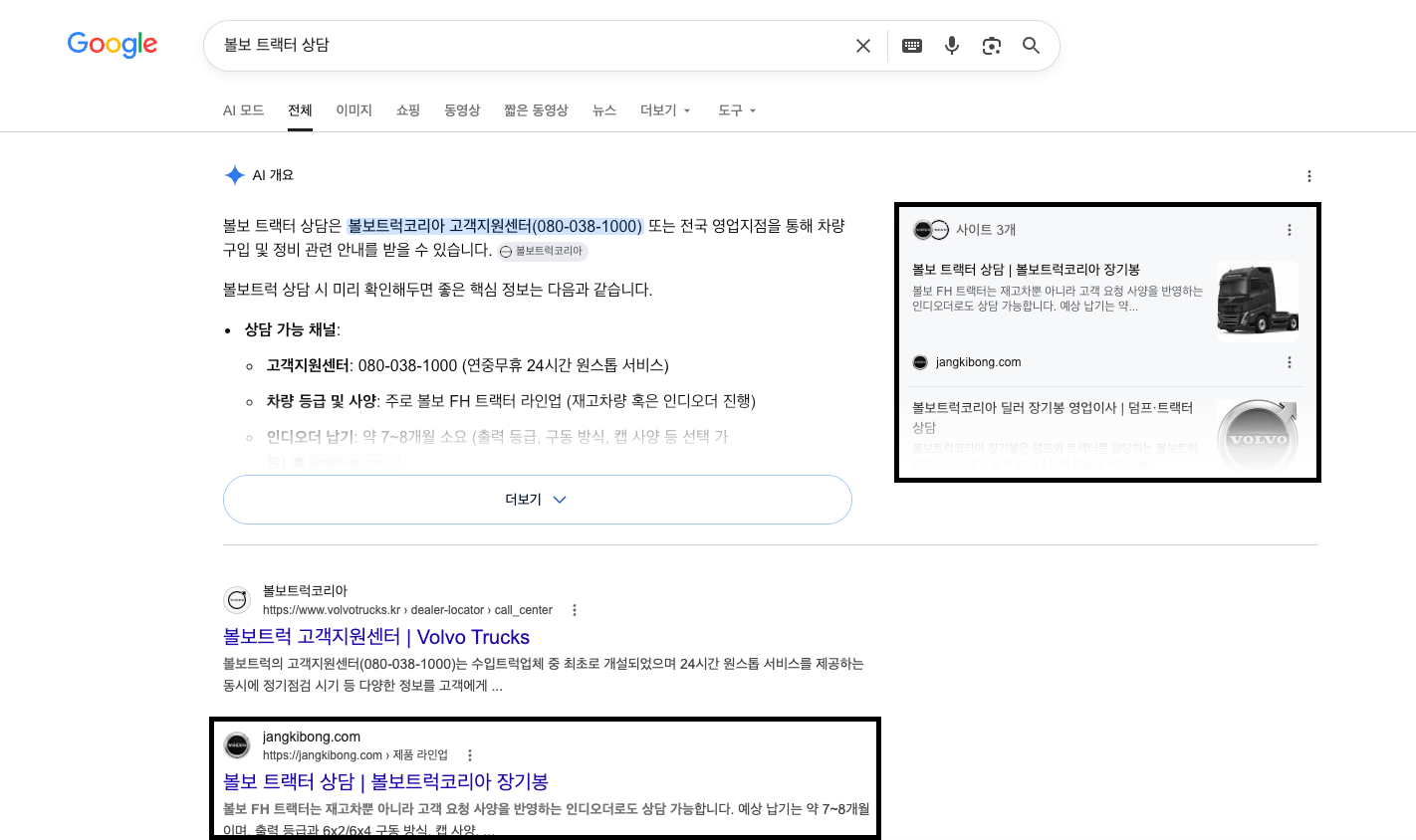Expand AI overview with 더보기 button
Screen dimensions: 1416x840
[x=538, y=500]
